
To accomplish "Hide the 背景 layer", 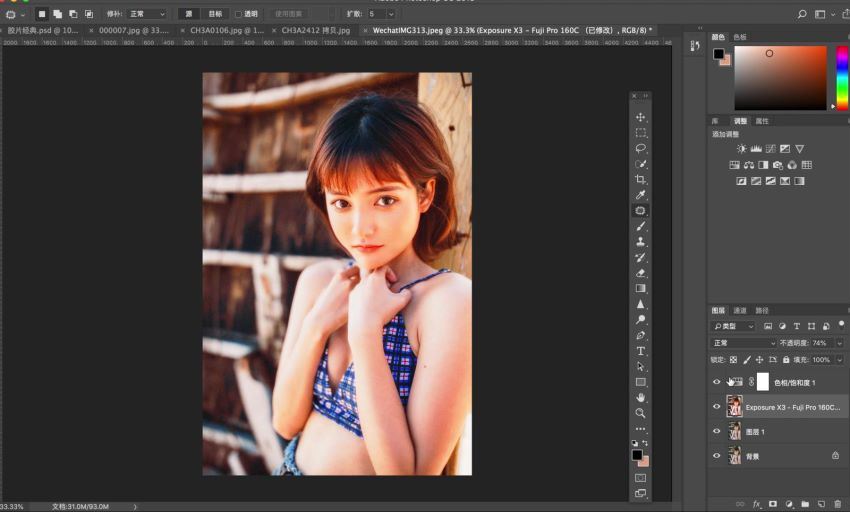I will point(716,456).
